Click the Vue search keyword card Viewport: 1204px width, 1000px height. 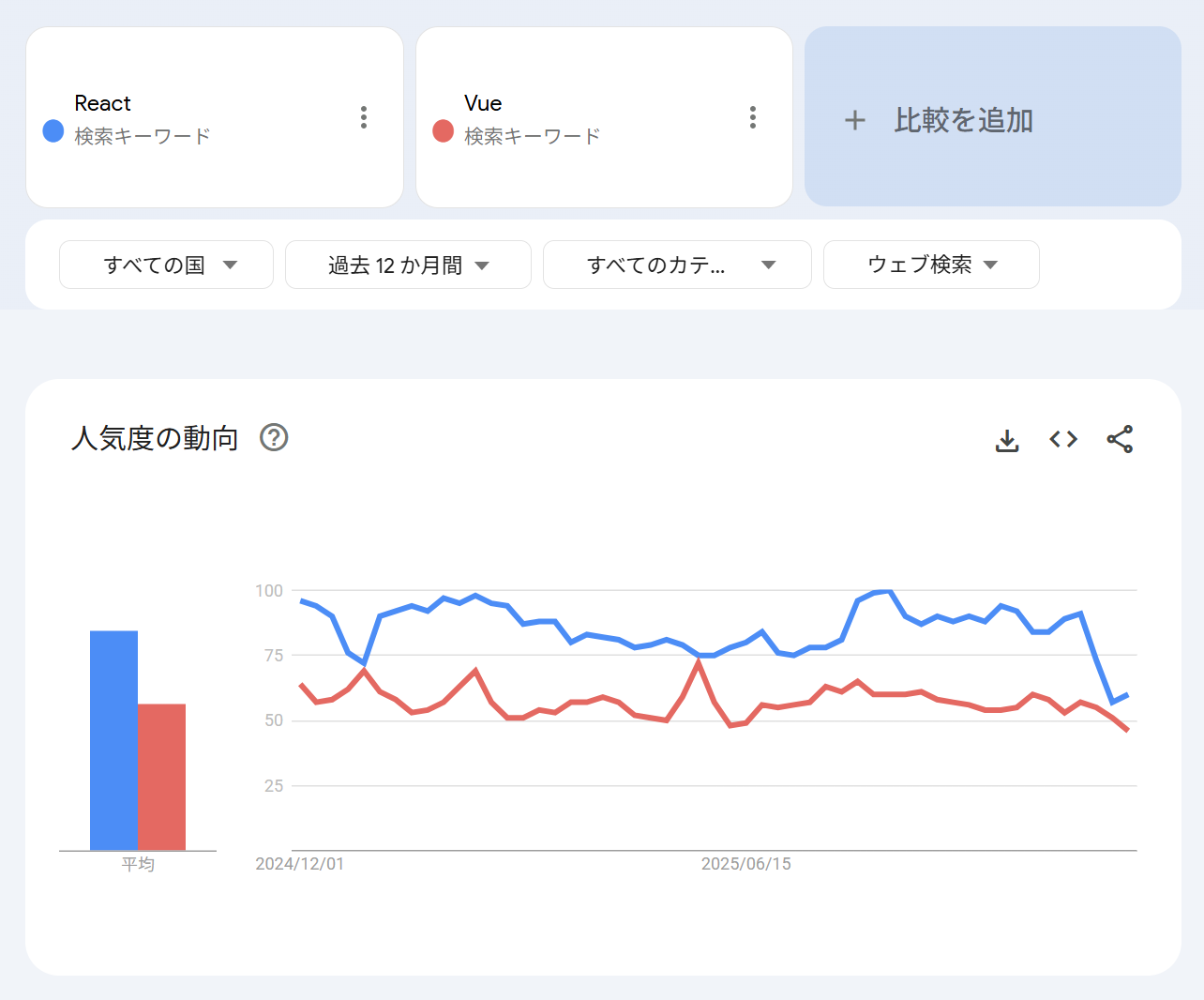point(604,116)
